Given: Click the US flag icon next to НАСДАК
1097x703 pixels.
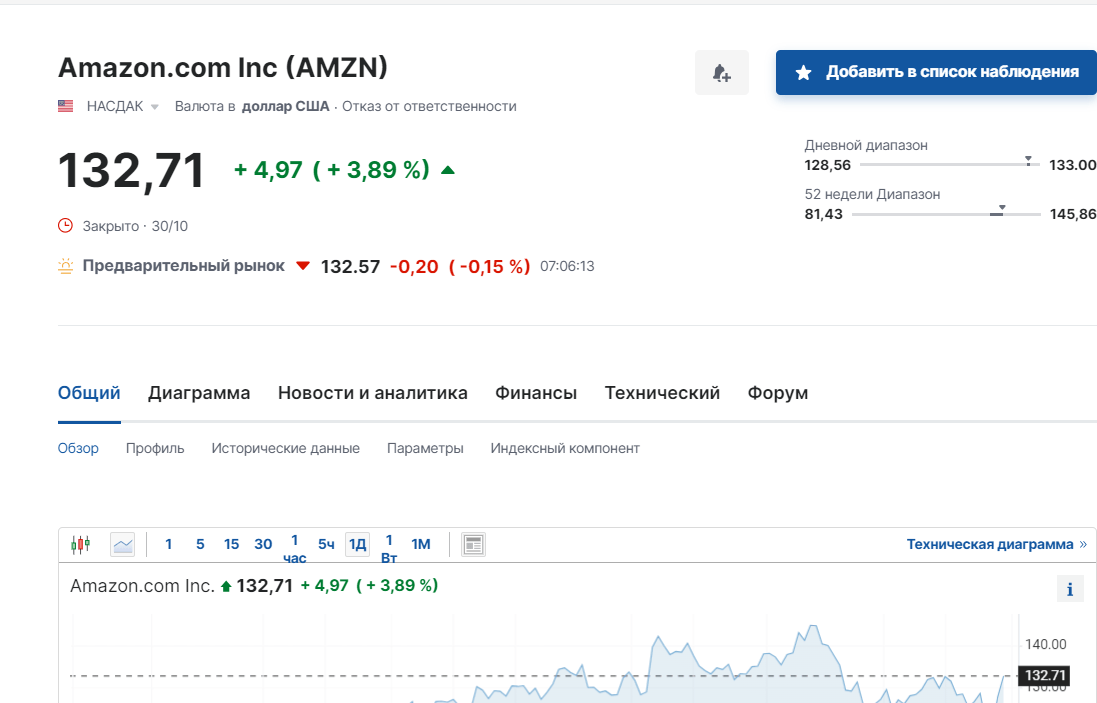Looking at the screenshot, I should (x=66, y=106).
